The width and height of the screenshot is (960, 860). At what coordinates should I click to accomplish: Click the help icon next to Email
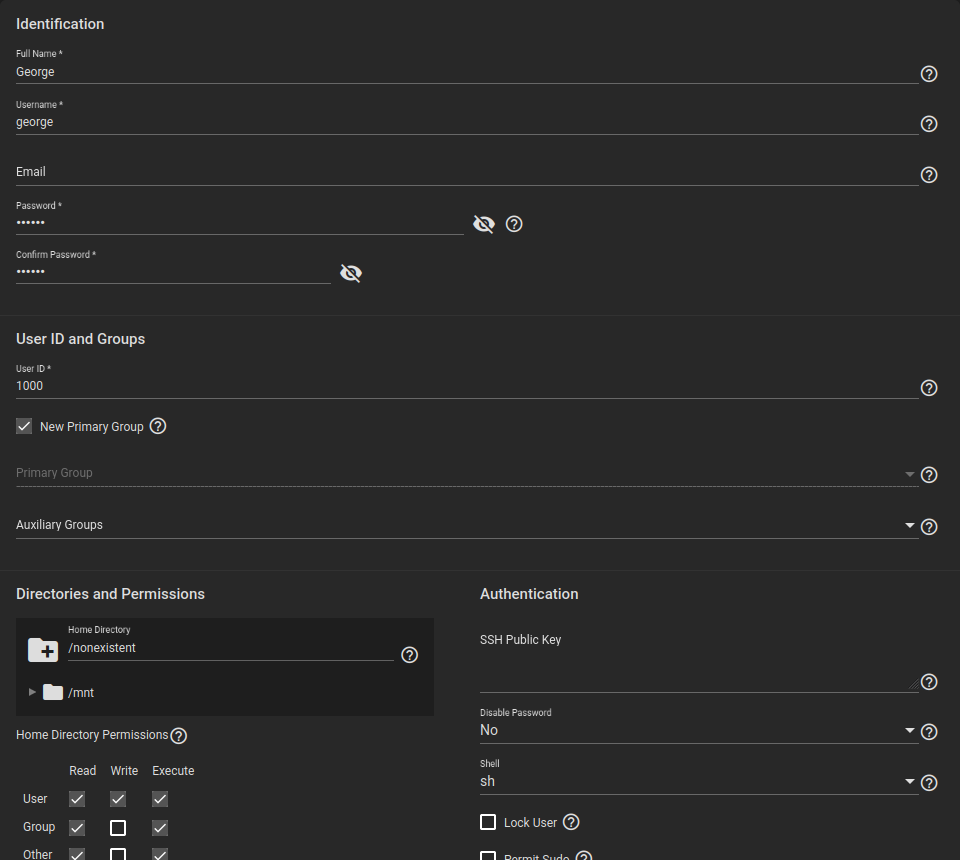[x=928, y=175]
